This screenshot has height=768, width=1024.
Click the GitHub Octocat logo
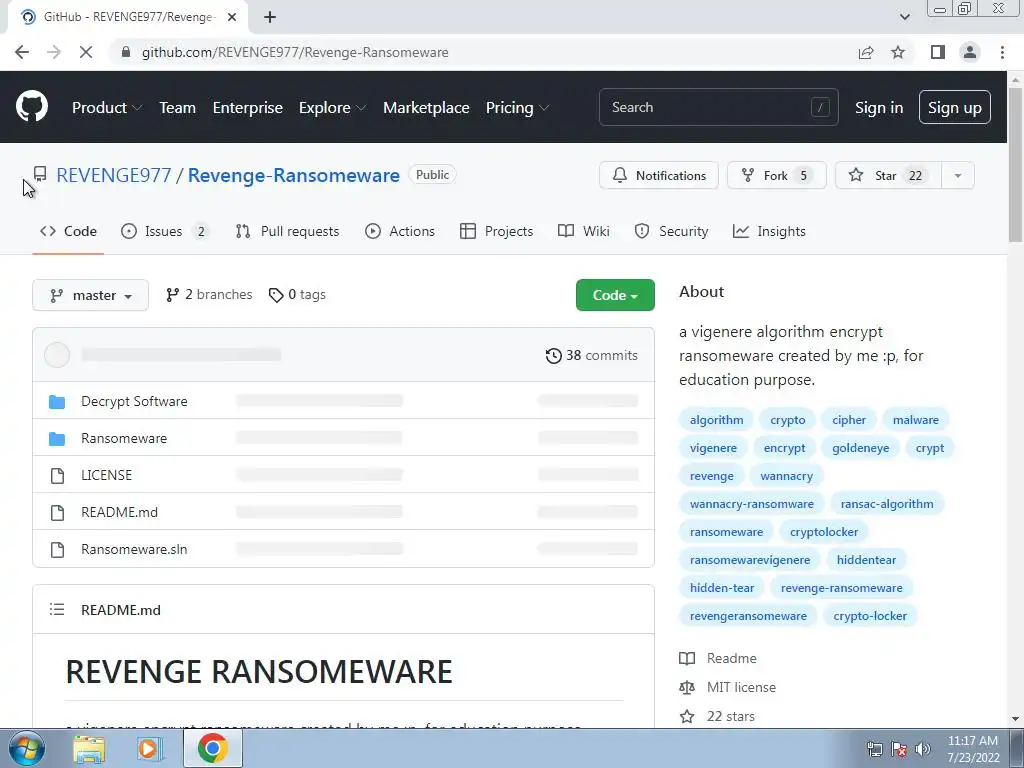pos(32,107)
